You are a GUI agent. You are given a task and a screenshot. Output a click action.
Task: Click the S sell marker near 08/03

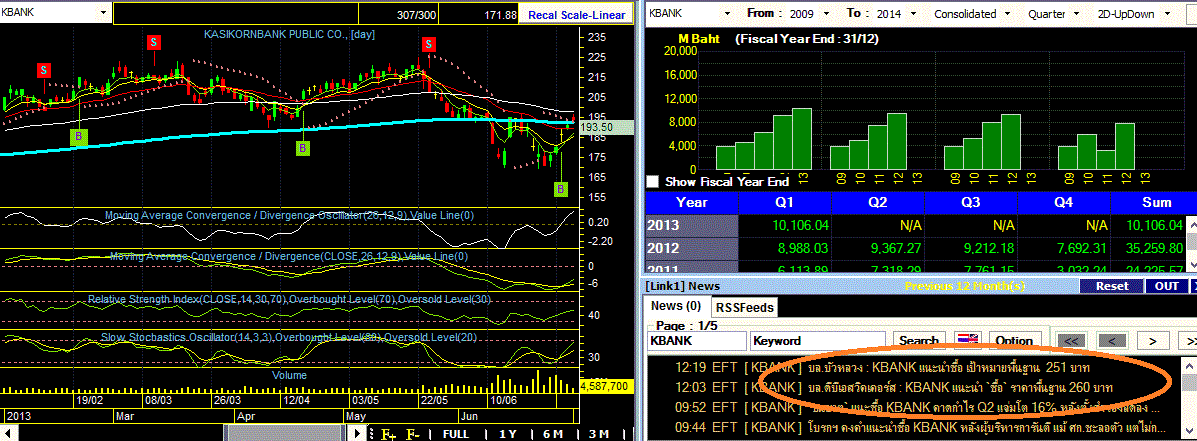[x=154, y=42]
